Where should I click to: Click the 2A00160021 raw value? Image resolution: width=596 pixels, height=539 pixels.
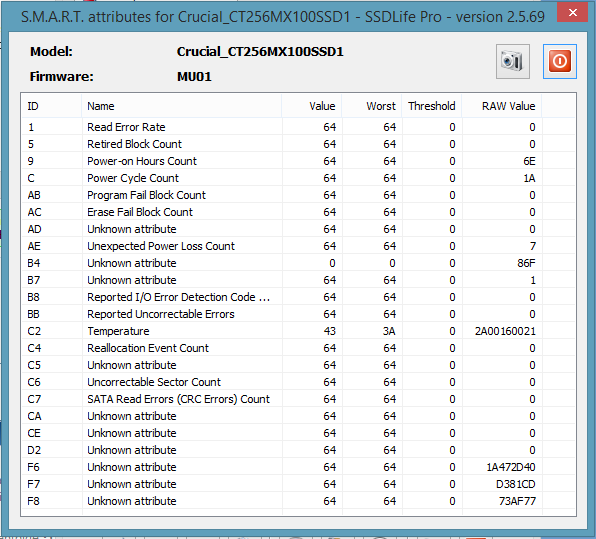click(505, 331)
